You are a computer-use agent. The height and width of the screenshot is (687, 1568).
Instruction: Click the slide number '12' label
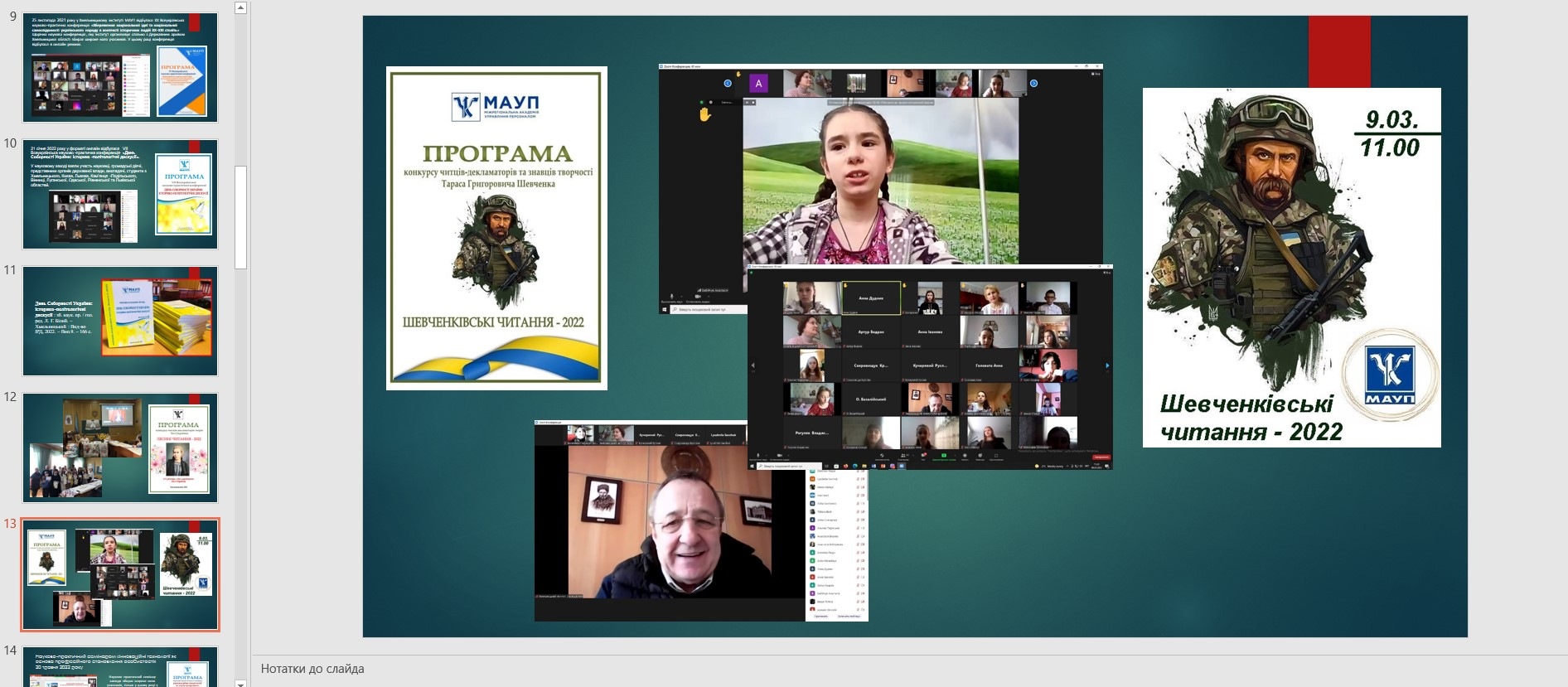click(x=10, y=397)
